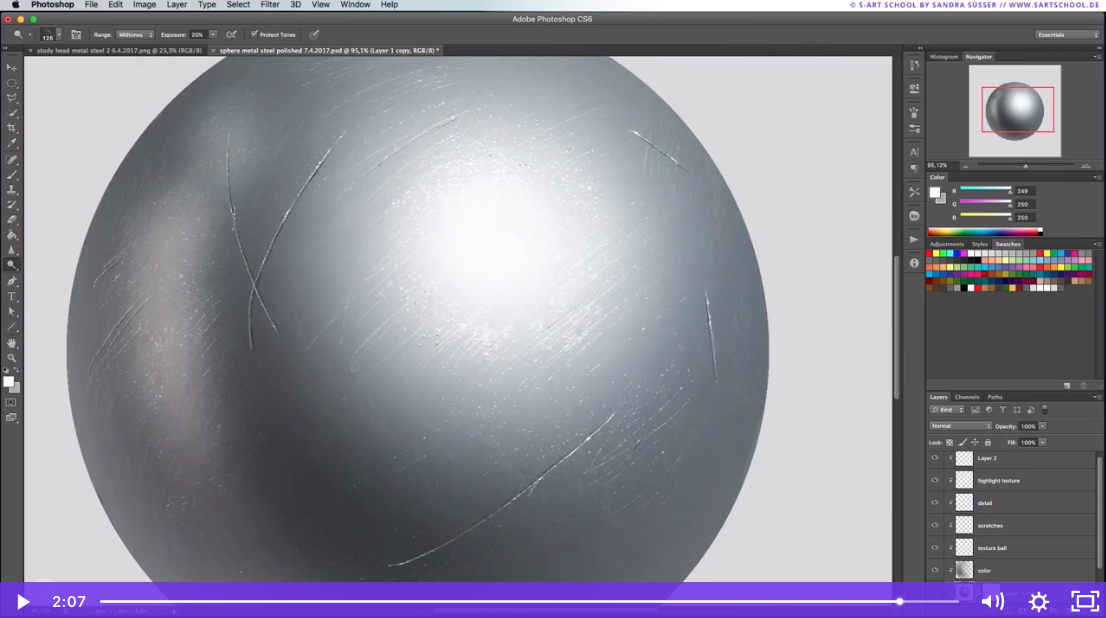Select the Polygonal Lasso tool
1106x618 pixels.
point(12,98)
